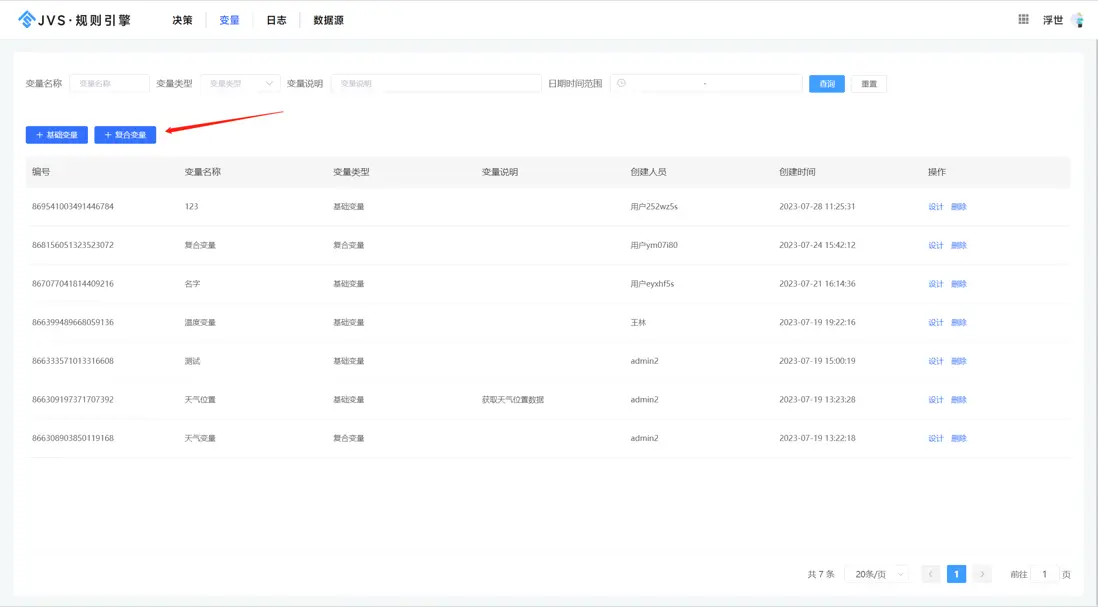Open the 日期时间范围 date picker
The width and height of the screenshot is (1098, 607).
706,83
